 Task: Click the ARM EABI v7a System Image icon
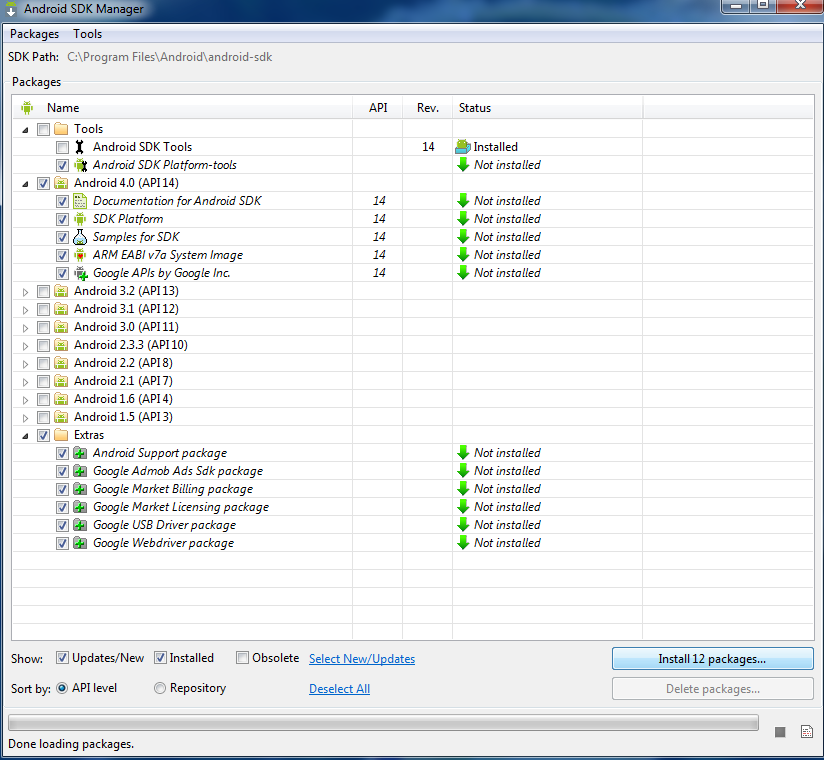(x=81, y=255)
